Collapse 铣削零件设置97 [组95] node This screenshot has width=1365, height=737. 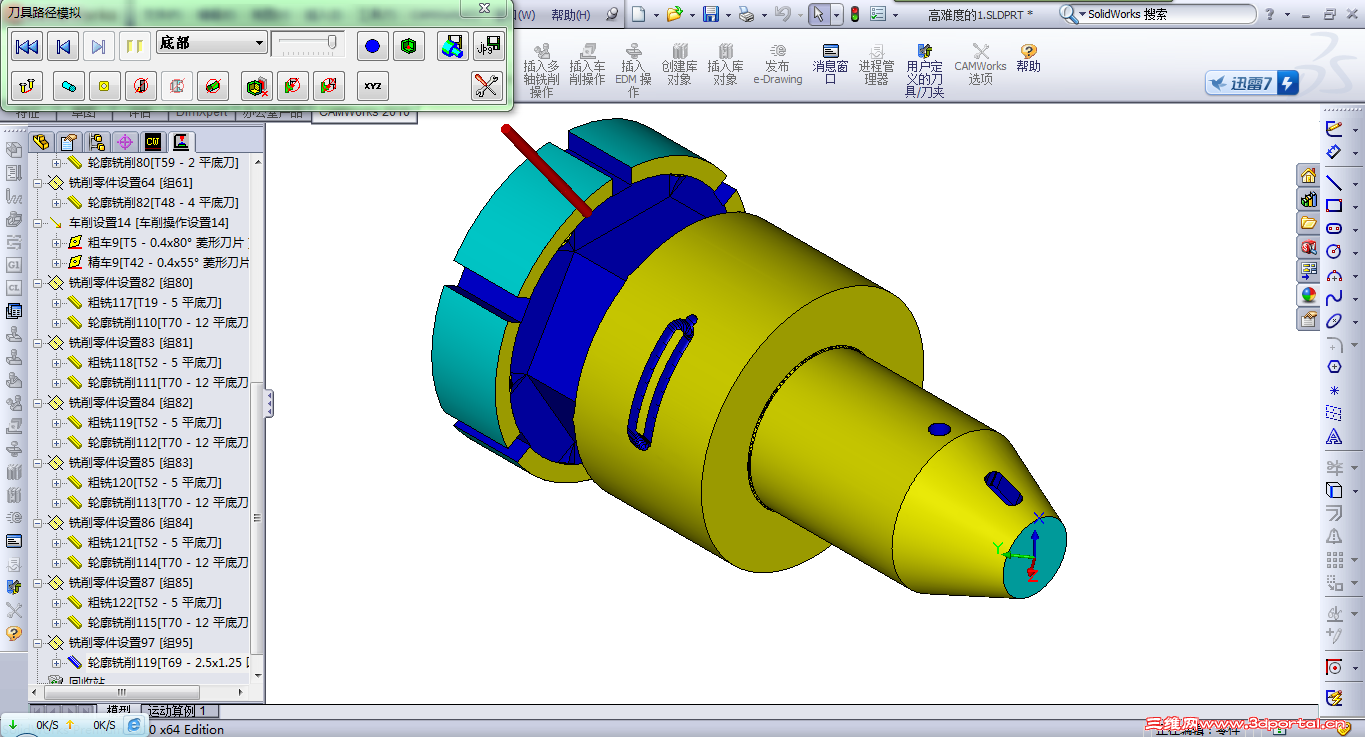click(38, 643)
